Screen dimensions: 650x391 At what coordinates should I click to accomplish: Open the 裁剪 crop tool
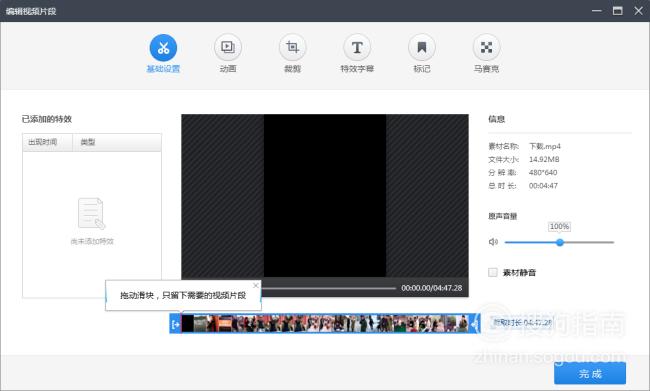[292, 48]
